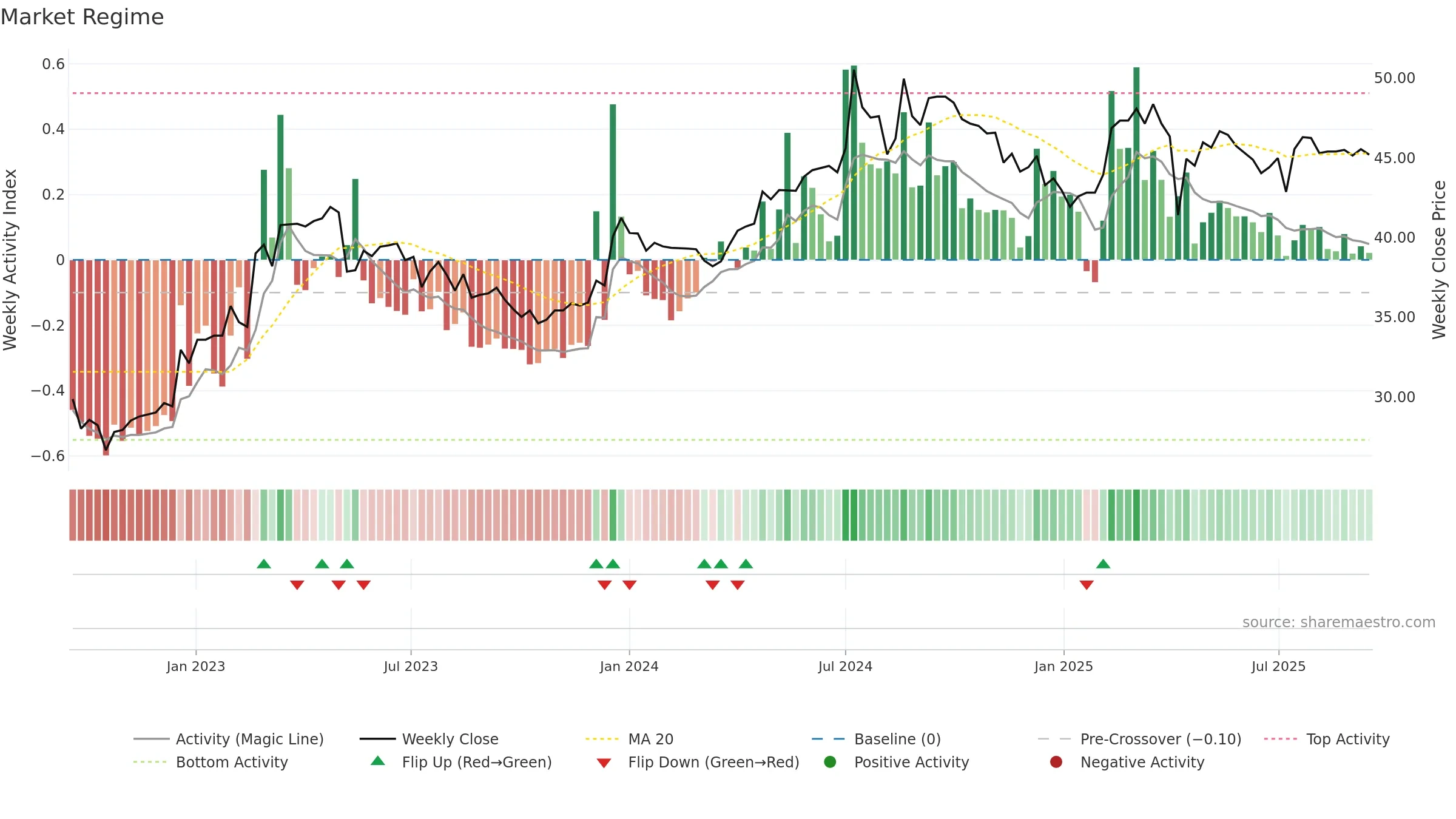Toggle the Weekly Close legend entry

(x=429, y=739)
